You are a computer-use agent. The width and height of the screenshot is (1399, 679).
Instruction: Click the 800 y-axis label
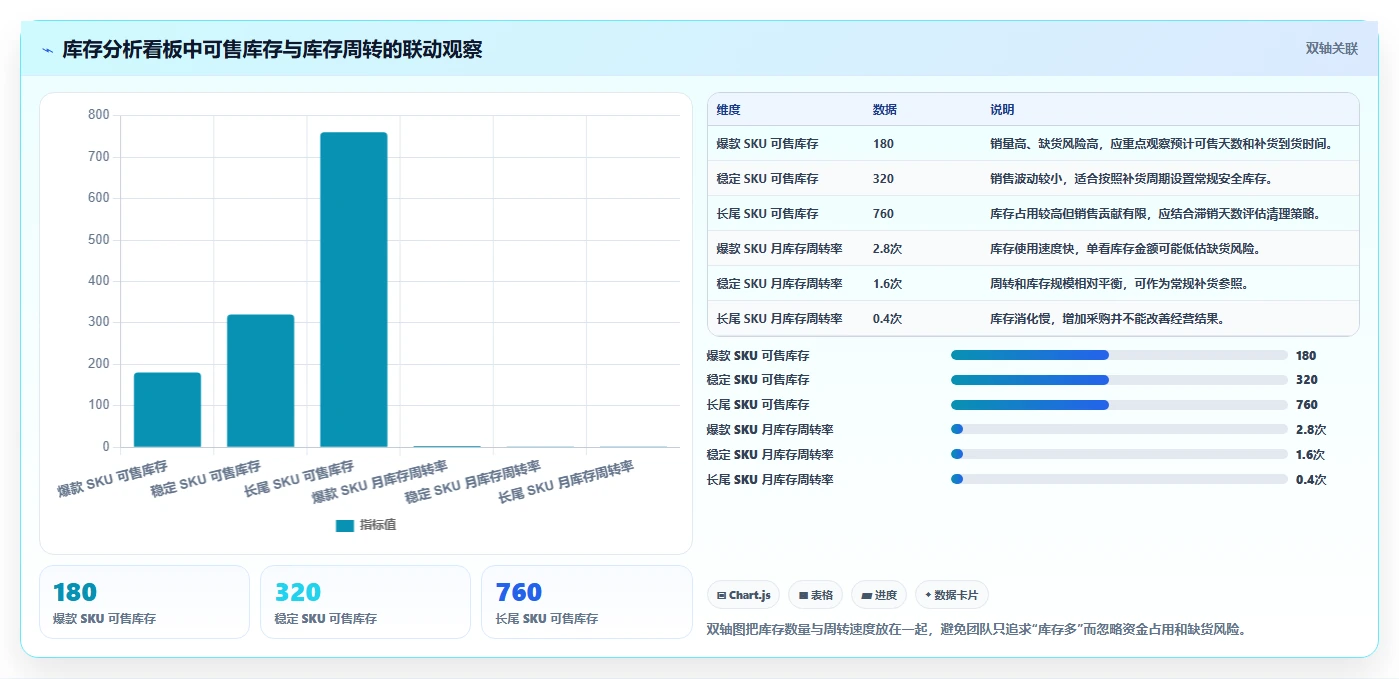tap(98, 115)
